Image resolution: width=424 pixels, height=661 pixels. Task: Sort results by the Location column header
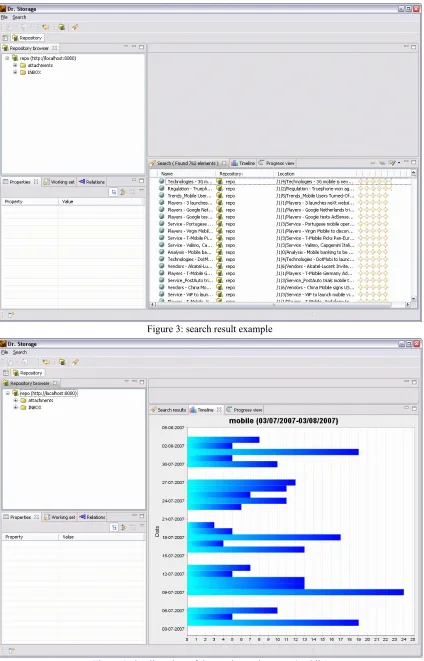(x=316, y=174)
